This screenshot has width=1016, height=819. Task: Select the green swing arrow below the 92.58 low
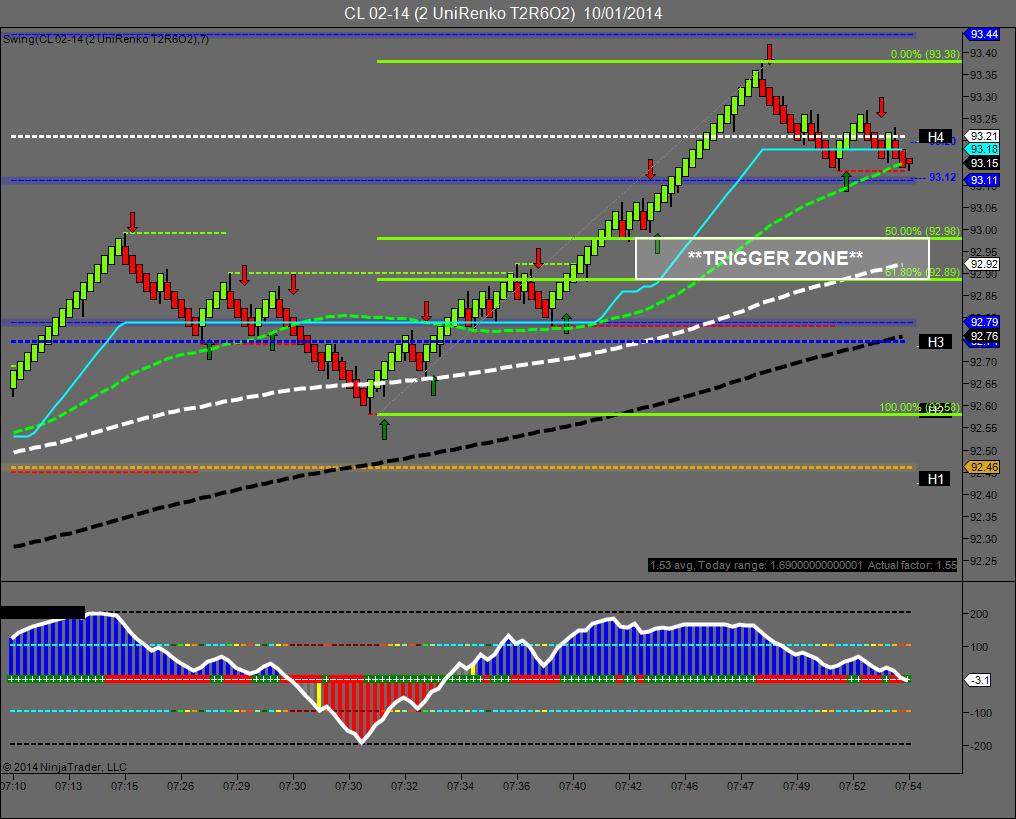pos(384,429)
